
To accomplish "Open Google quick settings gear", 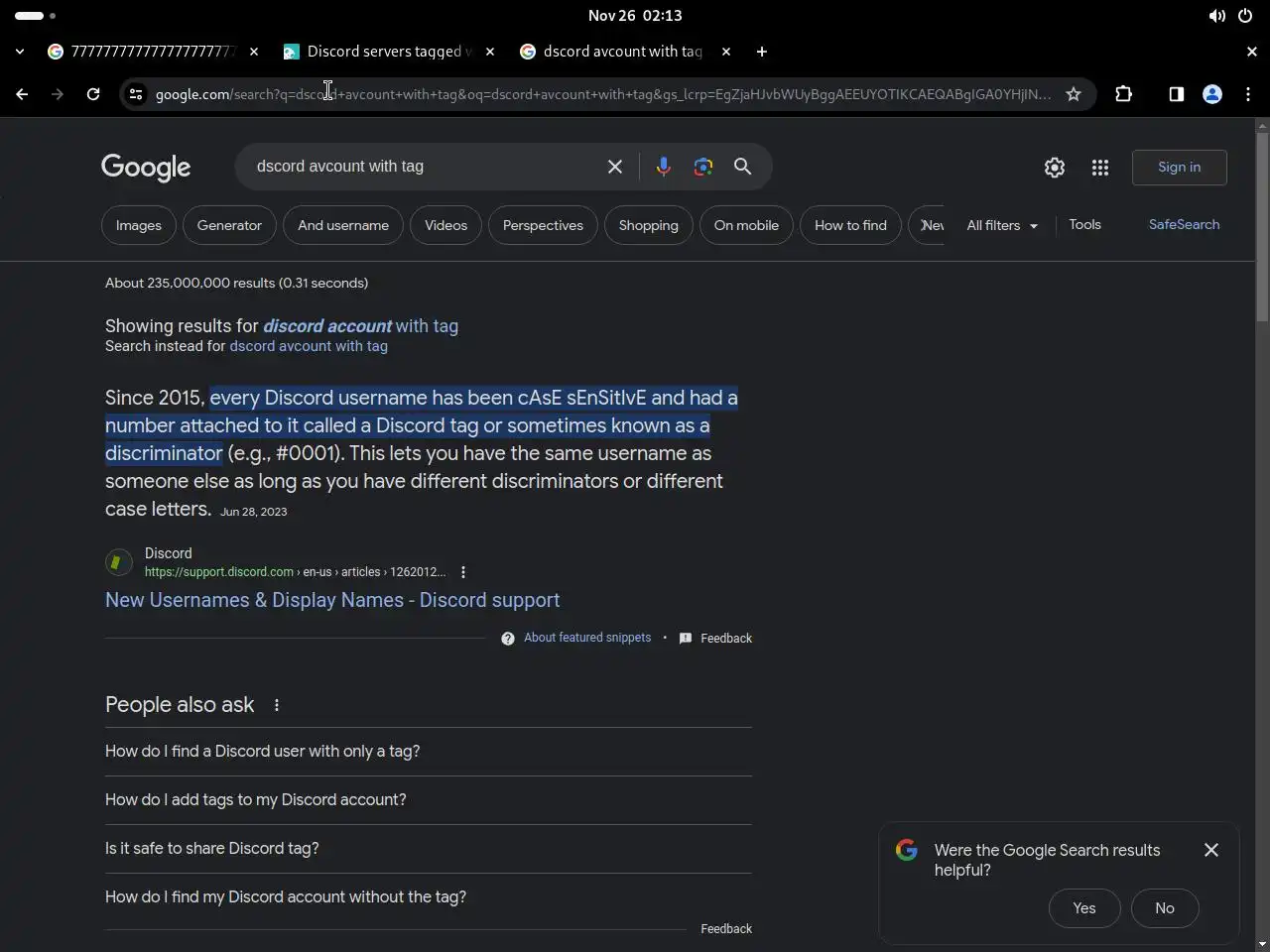I will tap(1055, 168).
